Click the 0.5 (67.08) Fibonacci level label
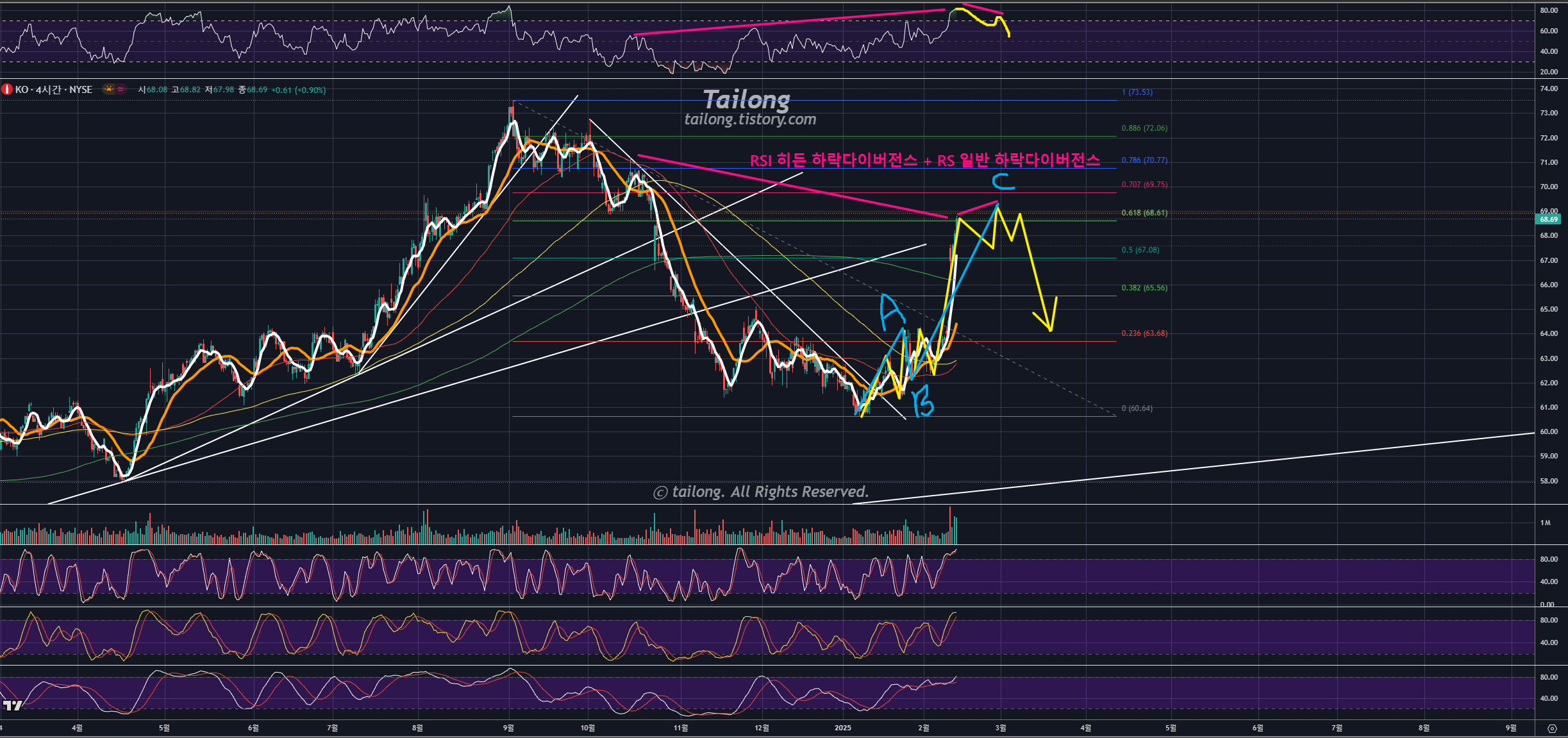Screen dimensions: 1568x738 pyautogui.click(x=1140, y=250)
